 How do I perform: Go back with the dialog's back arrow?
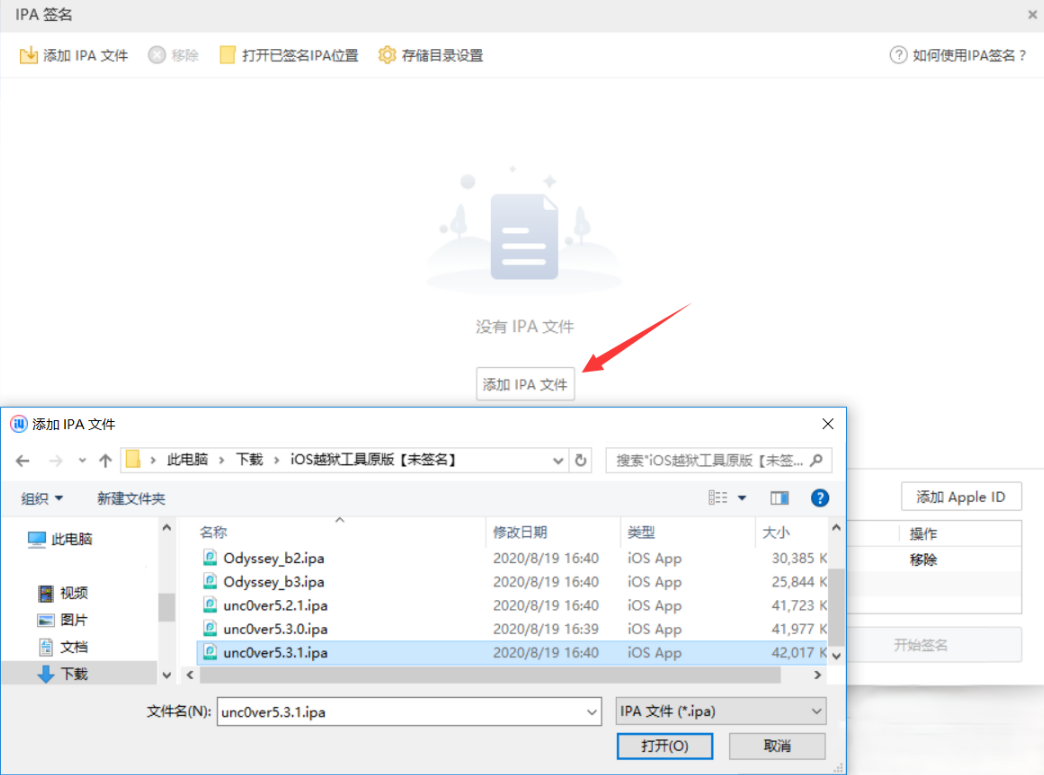point(23,461)
